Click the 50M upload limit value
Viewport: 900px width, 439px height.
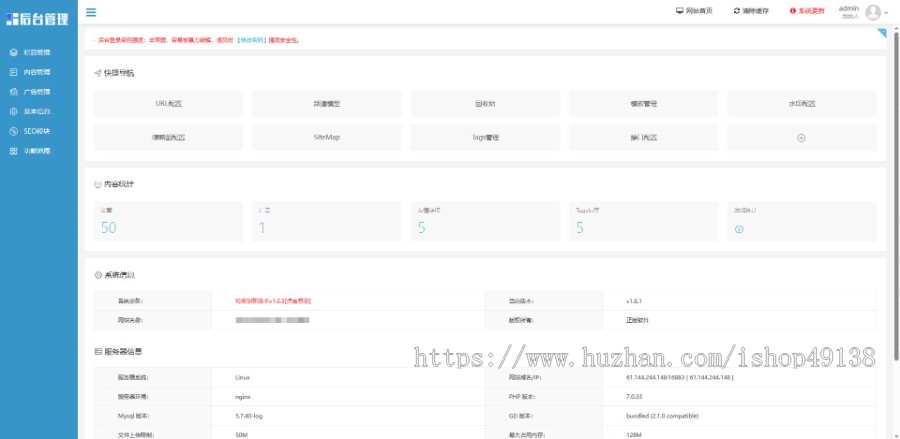pos(241,435)
